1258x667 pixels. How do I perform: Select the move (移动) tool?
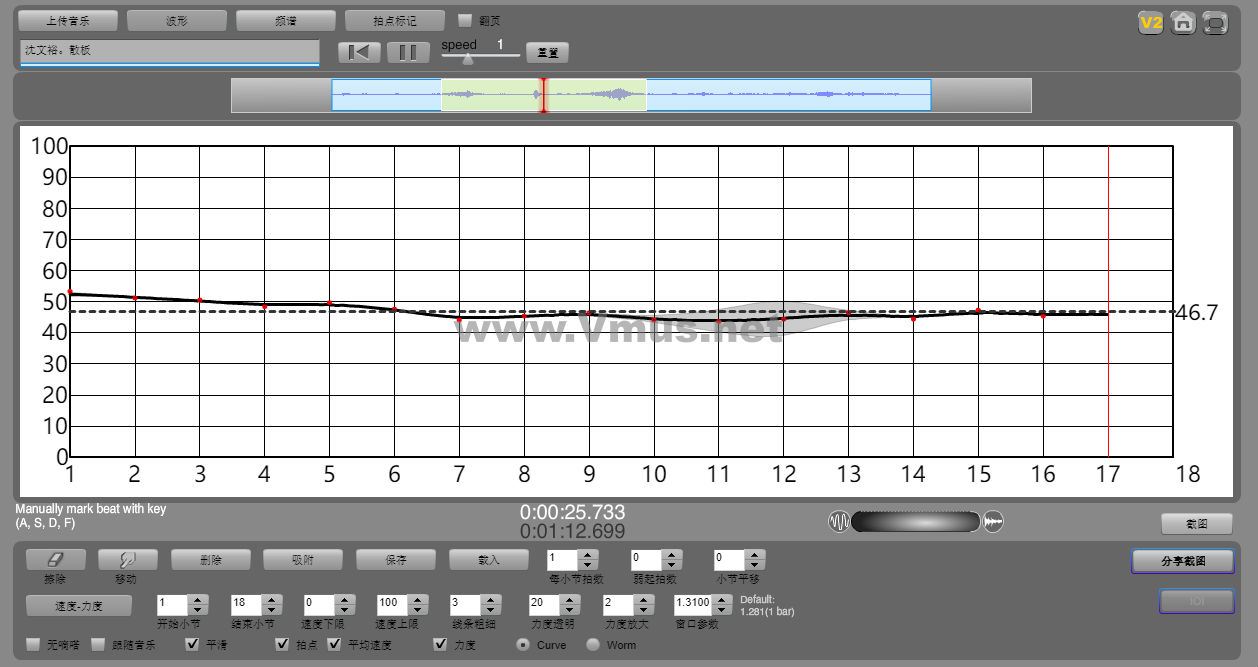(x=125, y=560)
